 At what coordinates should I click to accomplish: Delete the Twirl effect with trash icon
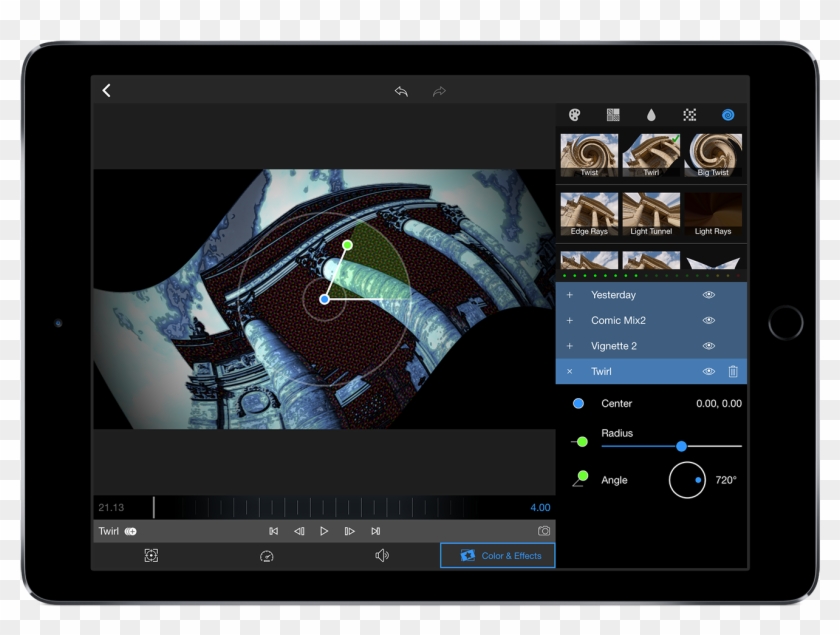tap(733, 371)
